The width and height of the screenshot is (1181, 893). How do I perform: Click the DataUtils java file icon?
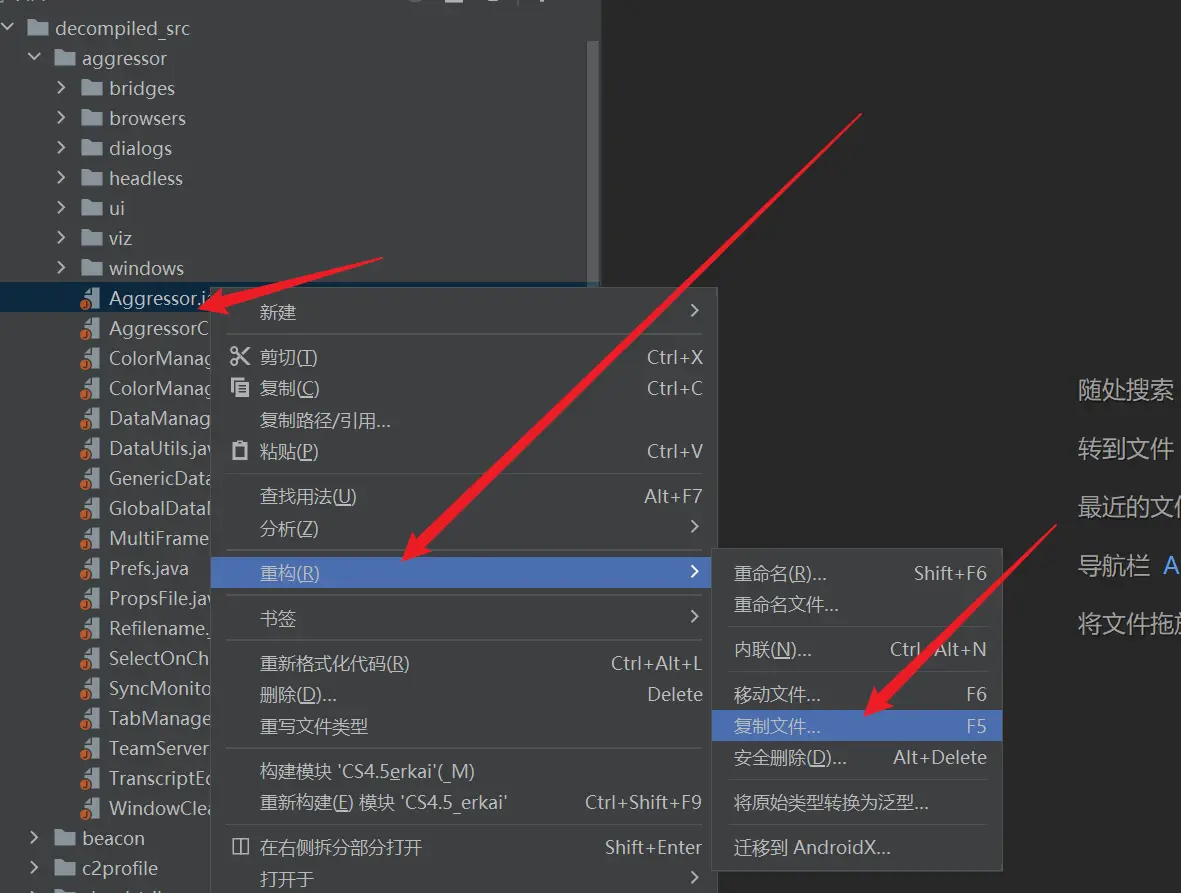(91, 448)
